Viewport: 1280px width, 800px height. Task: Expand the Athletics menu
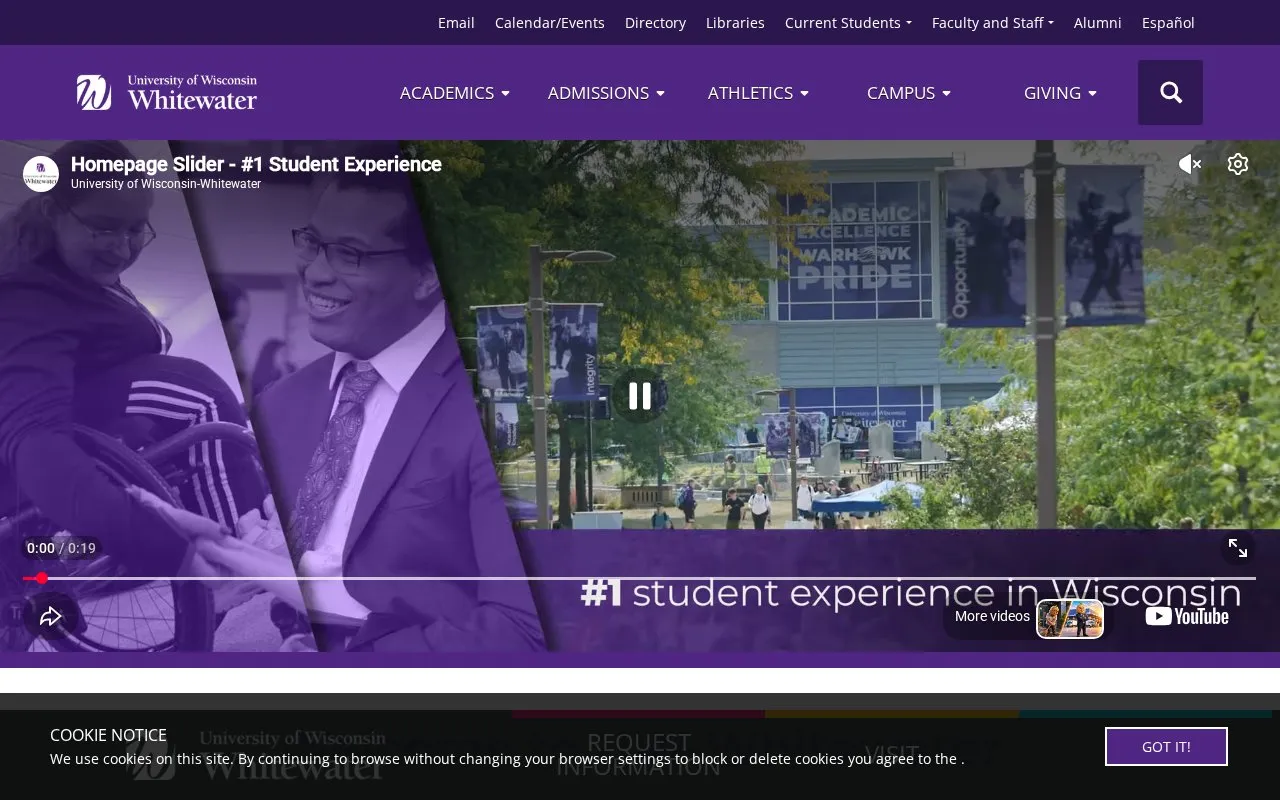pos(758,93)
